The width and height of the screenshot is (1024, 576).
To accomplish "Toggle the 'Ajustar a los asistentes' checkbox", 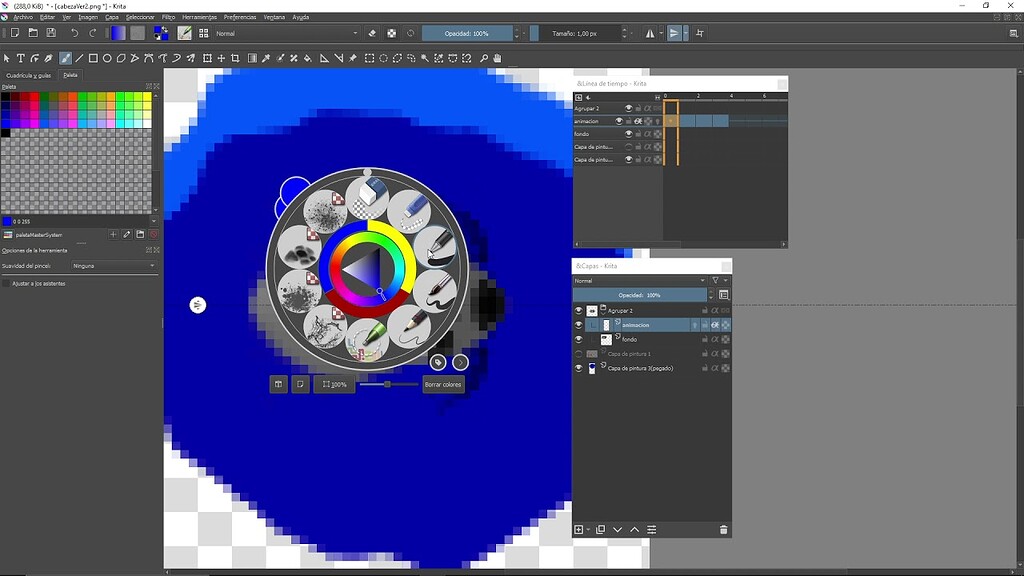I will [x=6, y=284].
